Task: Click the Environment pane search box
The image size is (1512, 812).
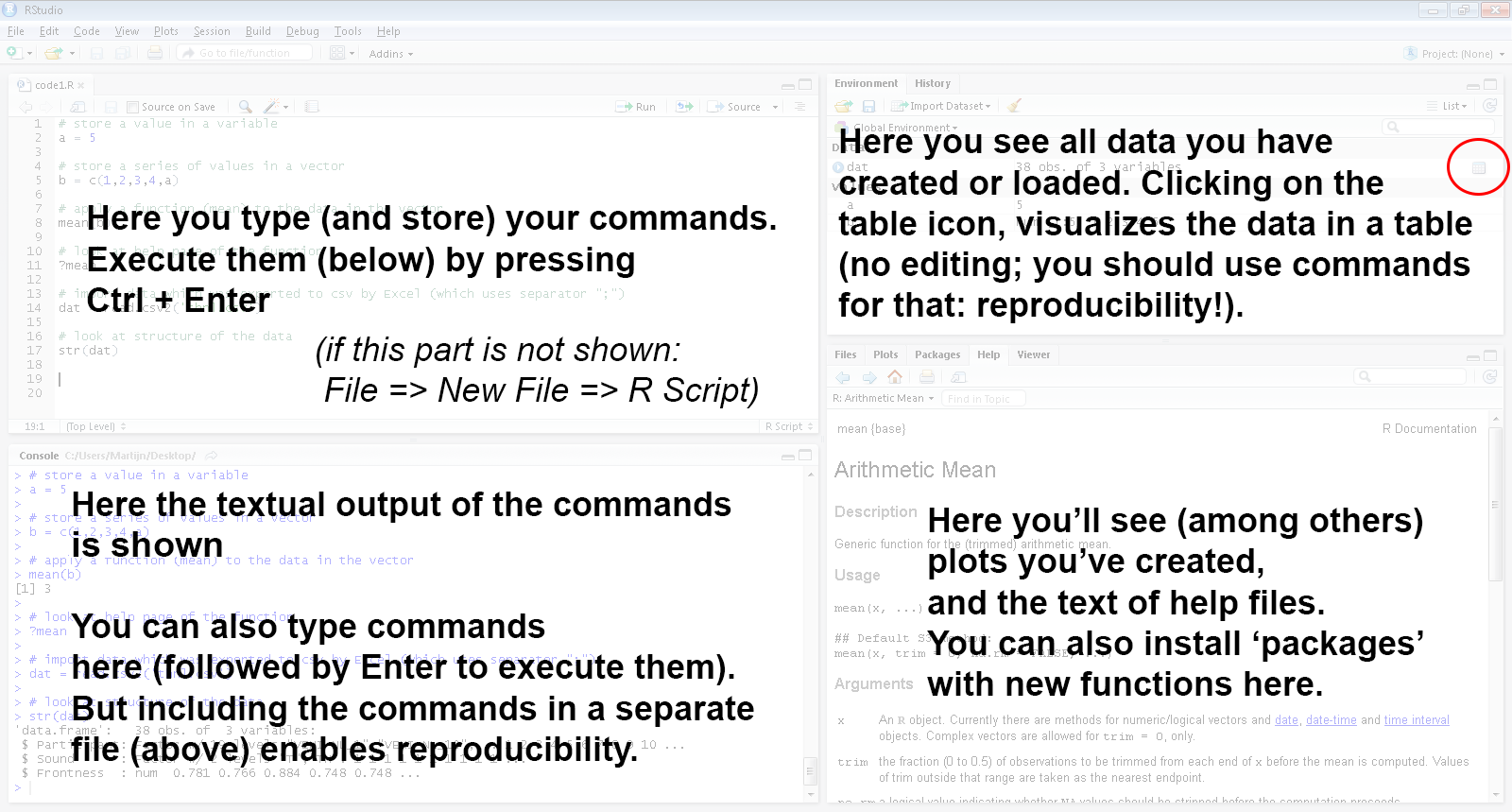Action: (1437, 127)
